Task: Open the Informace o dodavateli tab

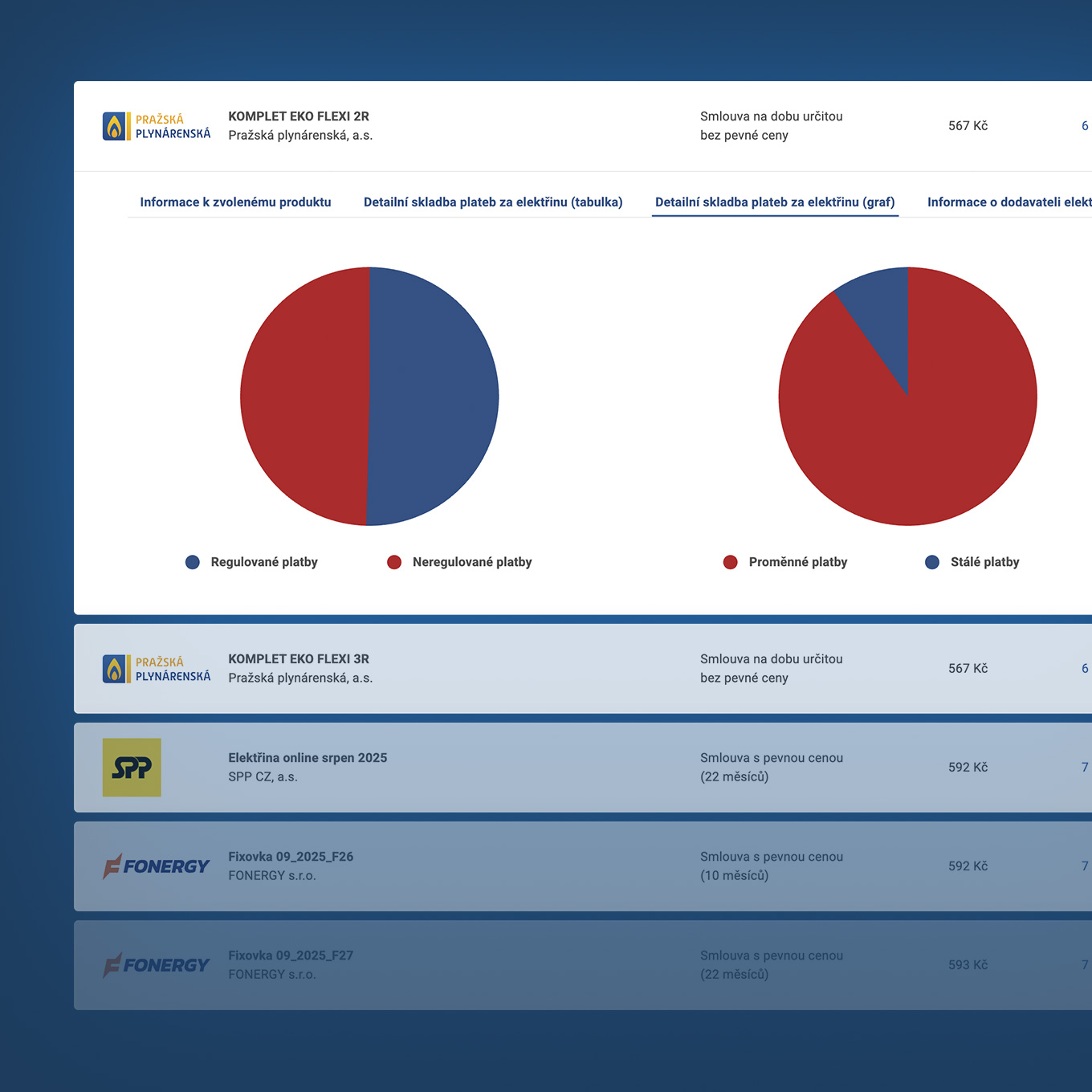Action: (1008, 202)
